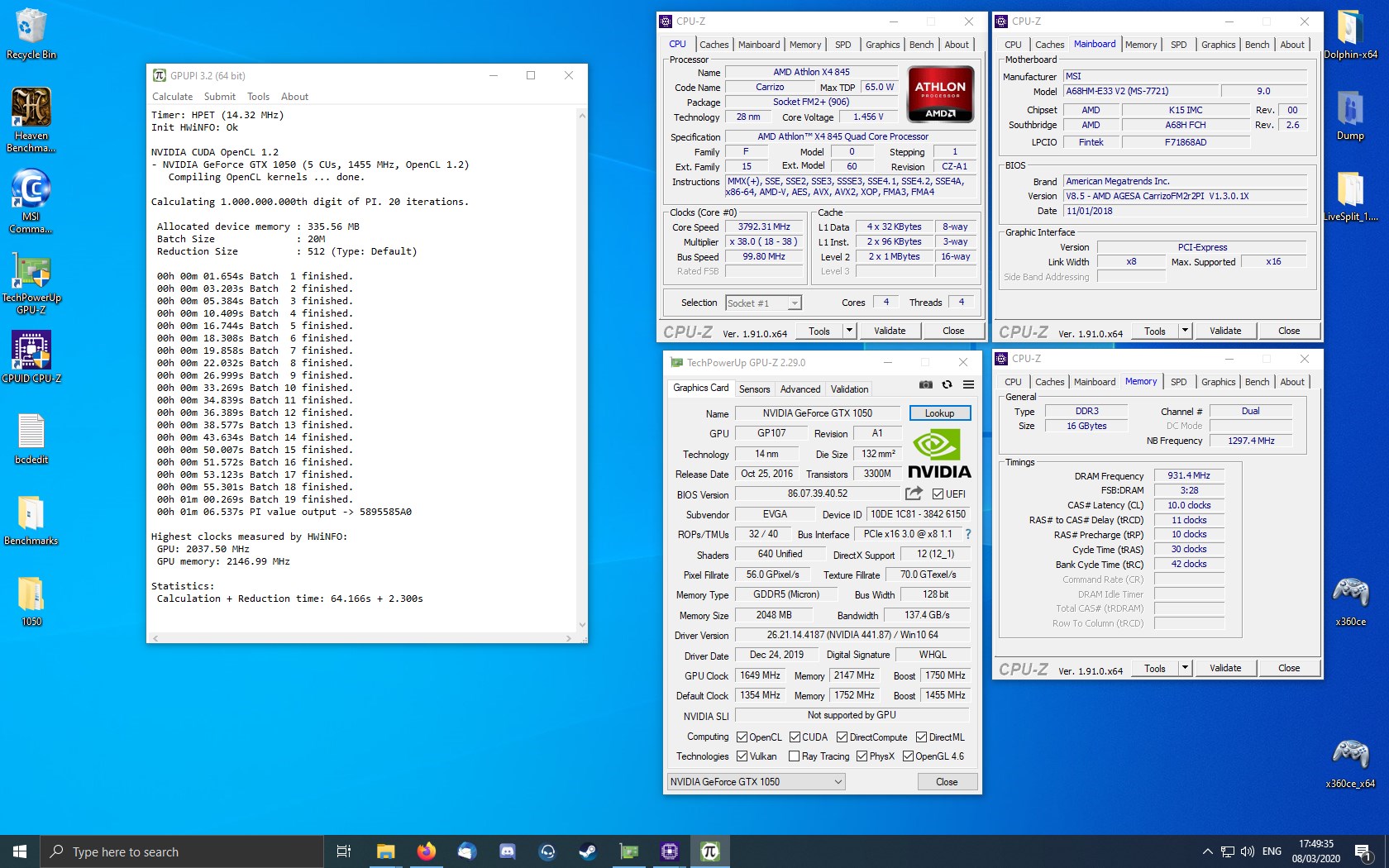Click the volume icon in system tray
This screenshot has width=1389, height=868.
pos(1248,851)
